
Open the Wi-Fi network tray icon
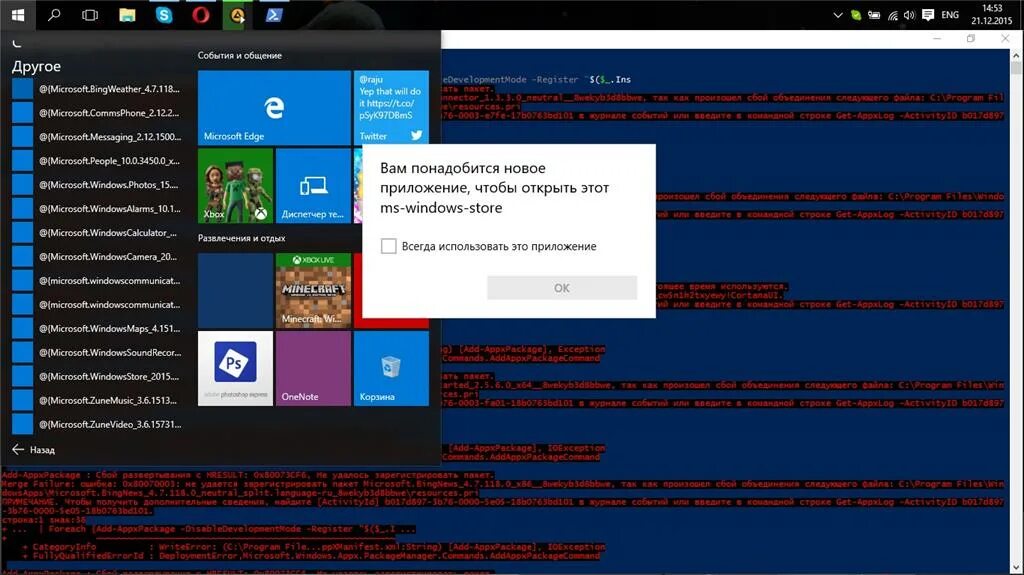[x=892, y=15]
